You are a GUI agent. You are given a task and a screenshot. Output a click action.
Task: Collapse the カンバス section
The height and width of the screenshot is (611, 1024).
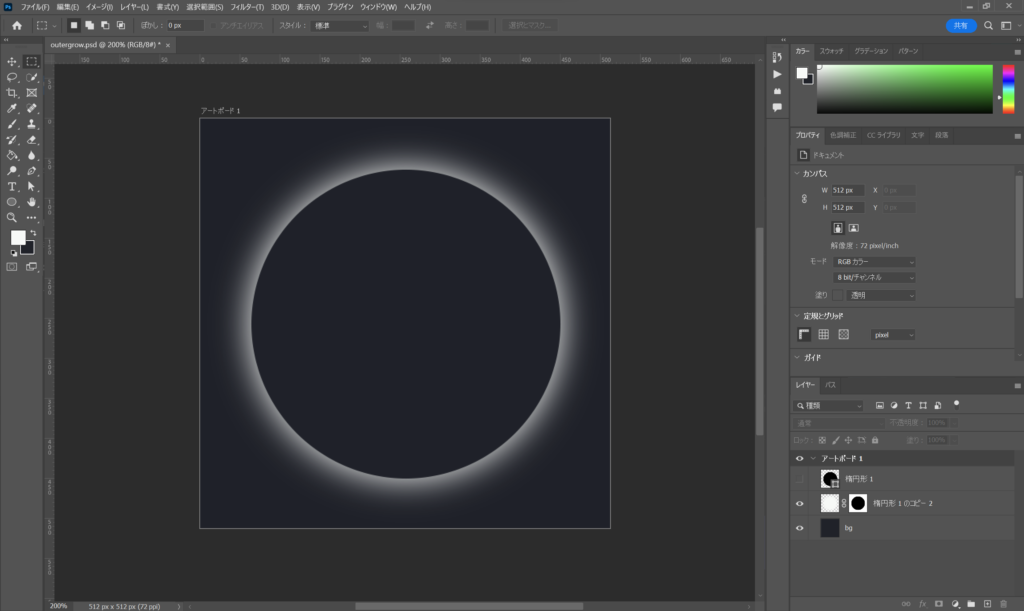click(x=797, y=173)
